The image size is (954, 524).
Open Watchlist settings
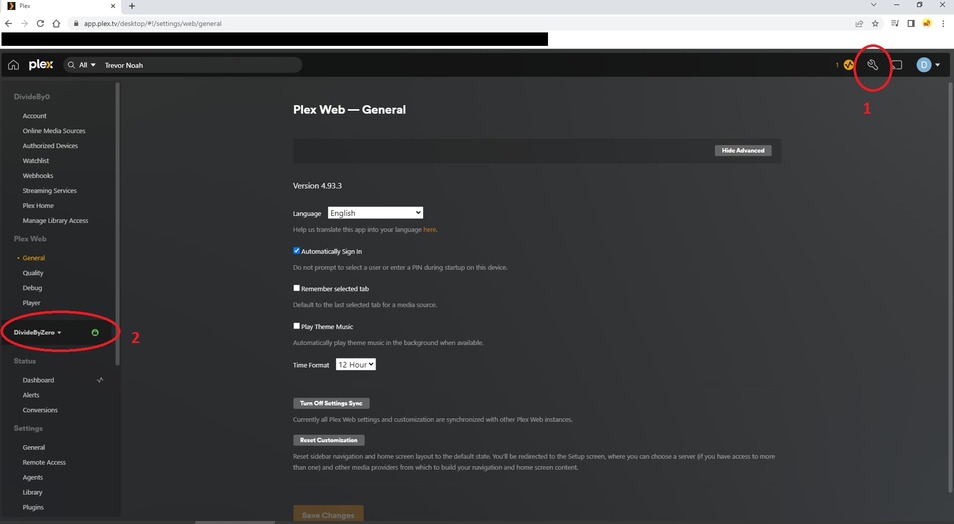[36, 161]
